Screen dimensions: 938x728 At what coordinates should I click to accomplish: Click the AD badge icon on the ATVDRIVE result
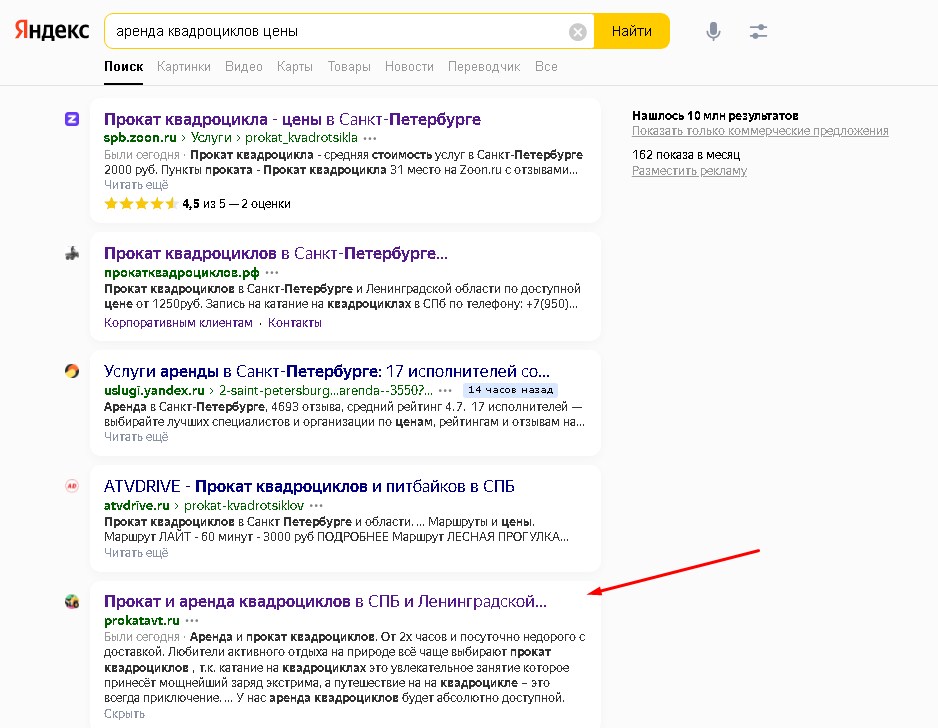pos(71,486)
